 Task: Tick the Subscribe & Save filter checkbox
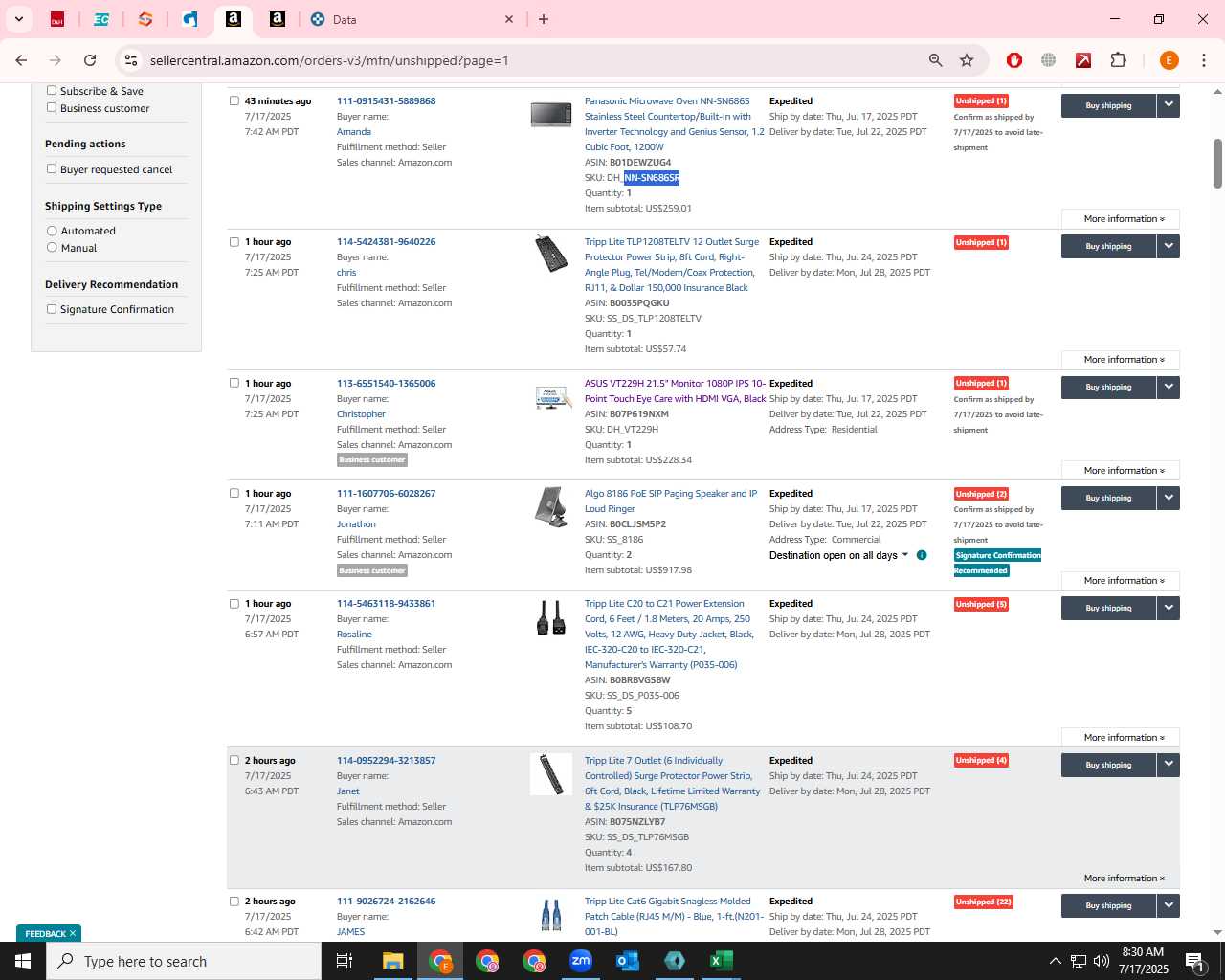52,90
